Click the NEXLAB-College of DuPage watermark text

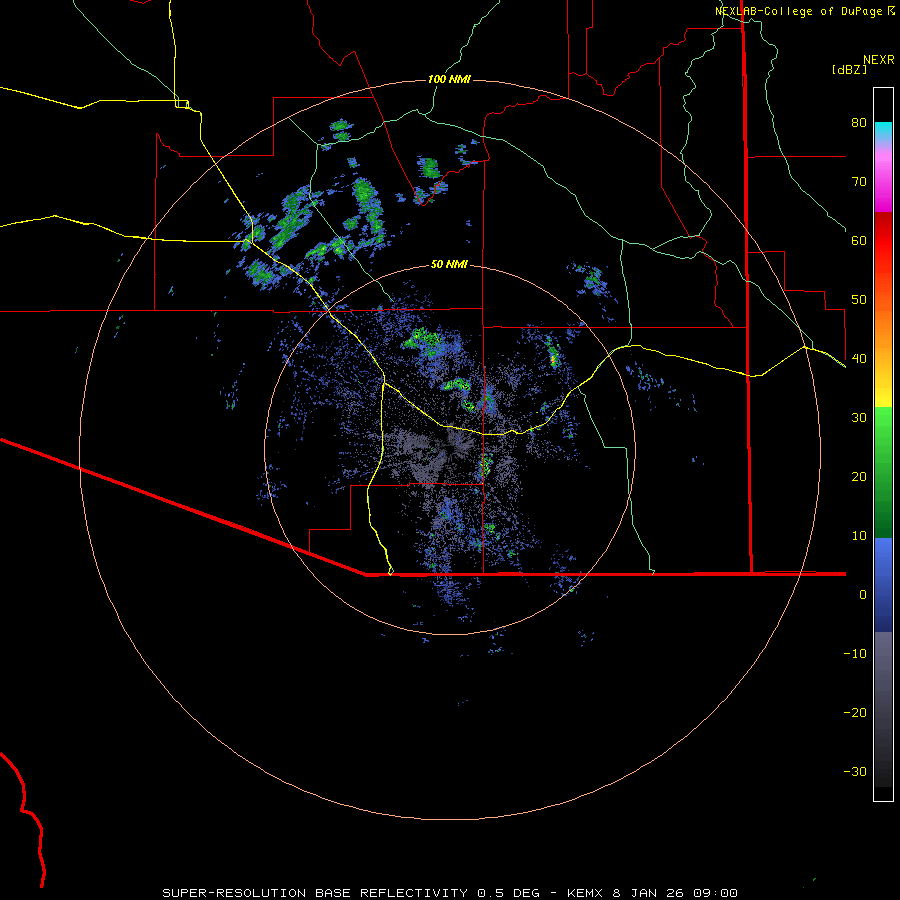click(798, 11)
